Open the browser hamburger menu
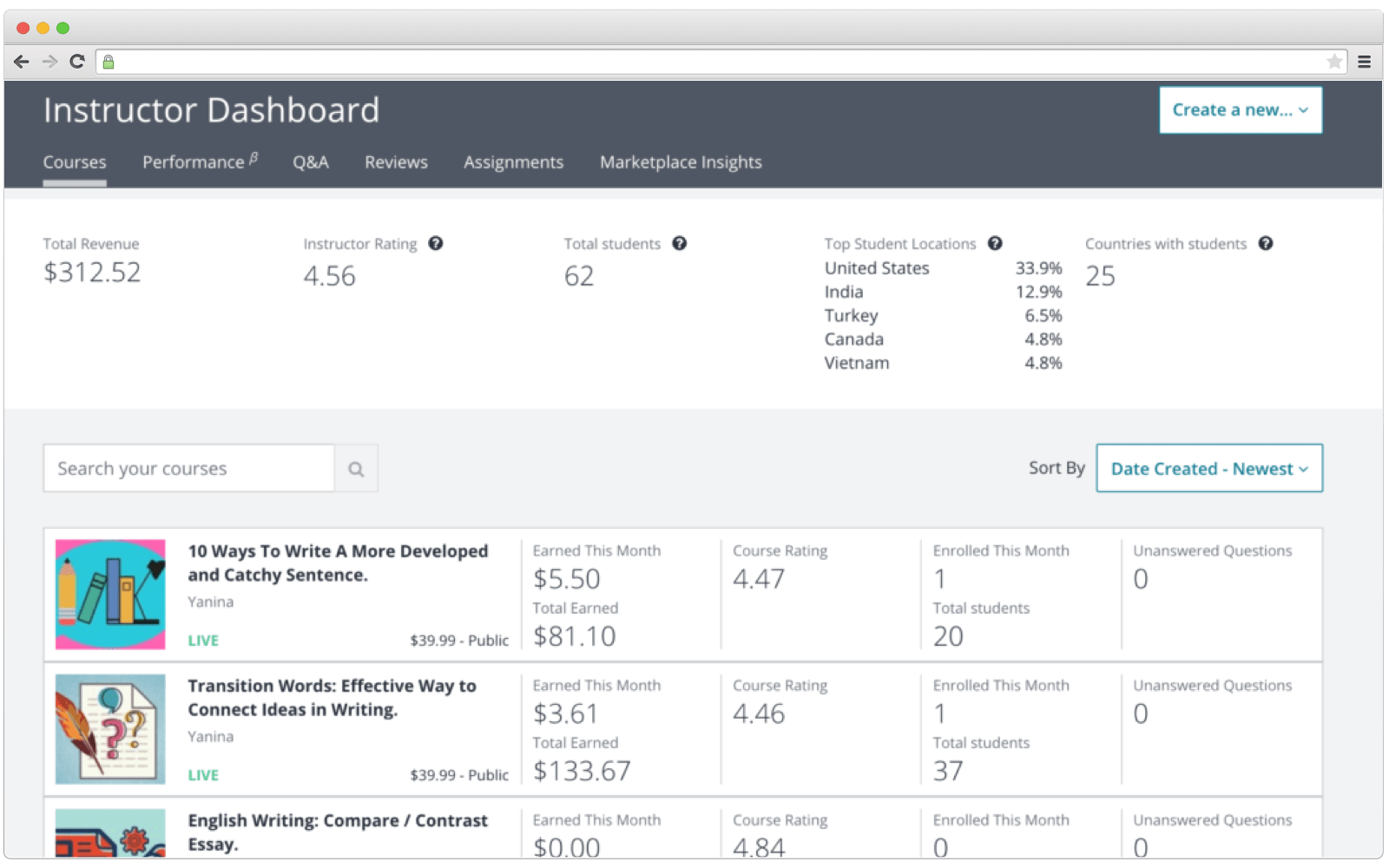 point(1364,62)
